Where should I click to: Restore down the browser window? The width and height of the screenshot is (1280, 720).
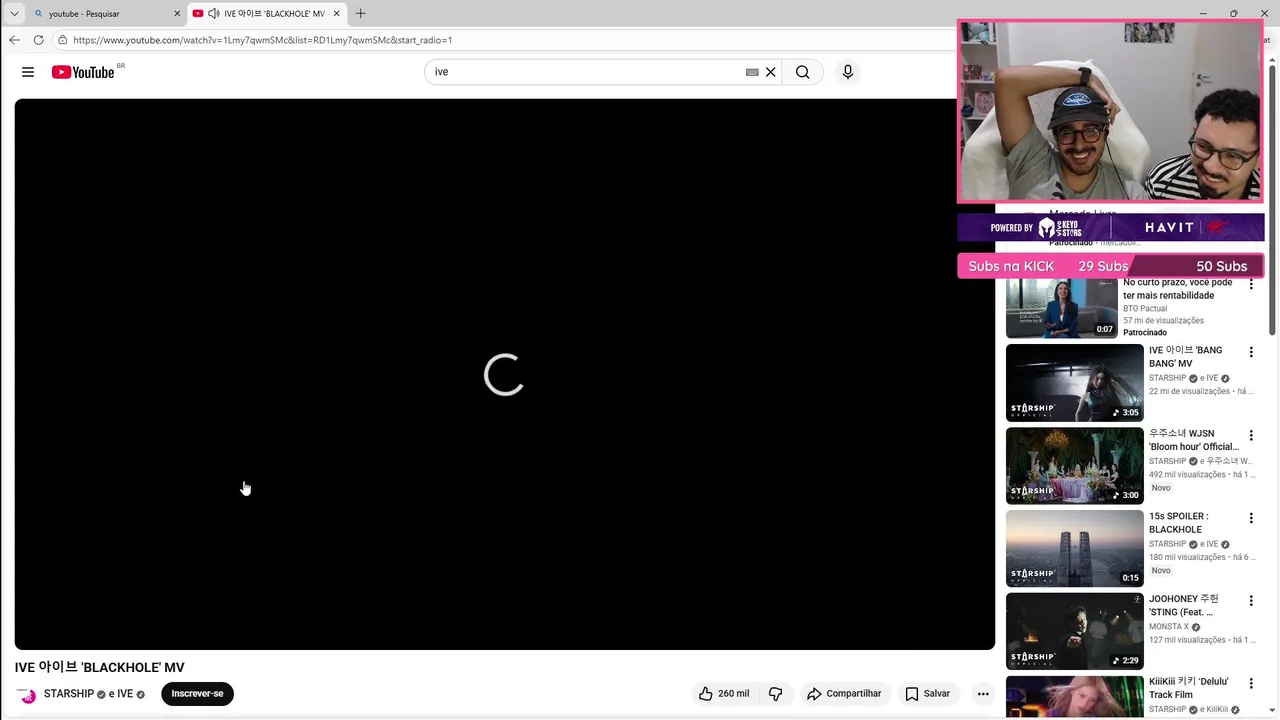[x=1234, y=13]
